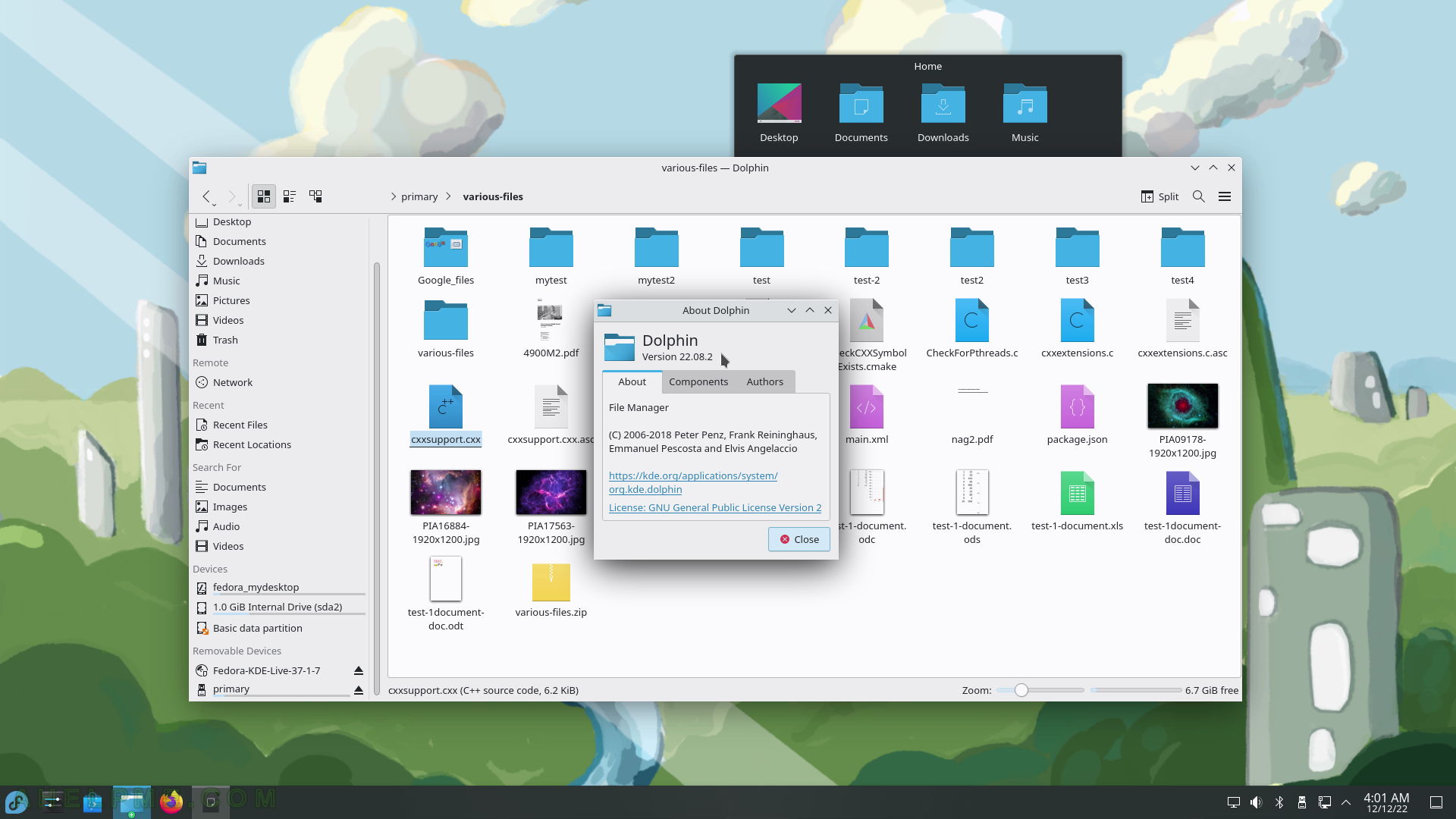Select the package.json file

point(1077,415)
